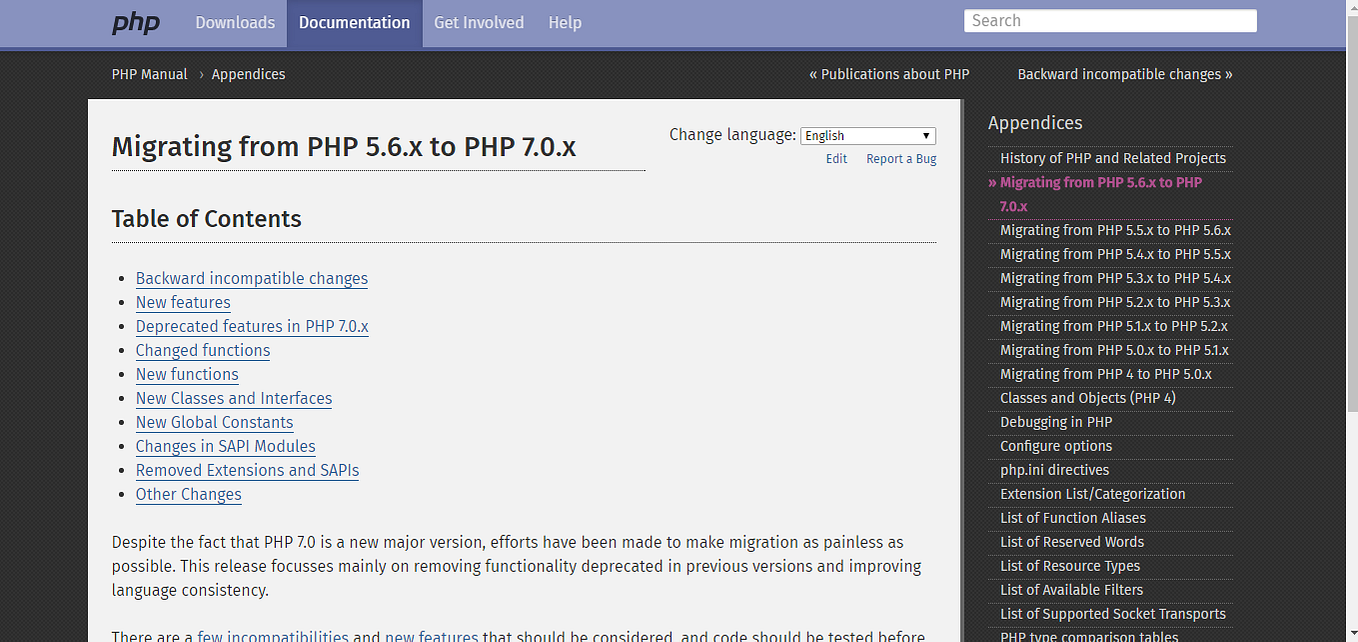This screenshot has width=1358, height=642.
Task: Click the php logo to go home
Action: [136, 22]
